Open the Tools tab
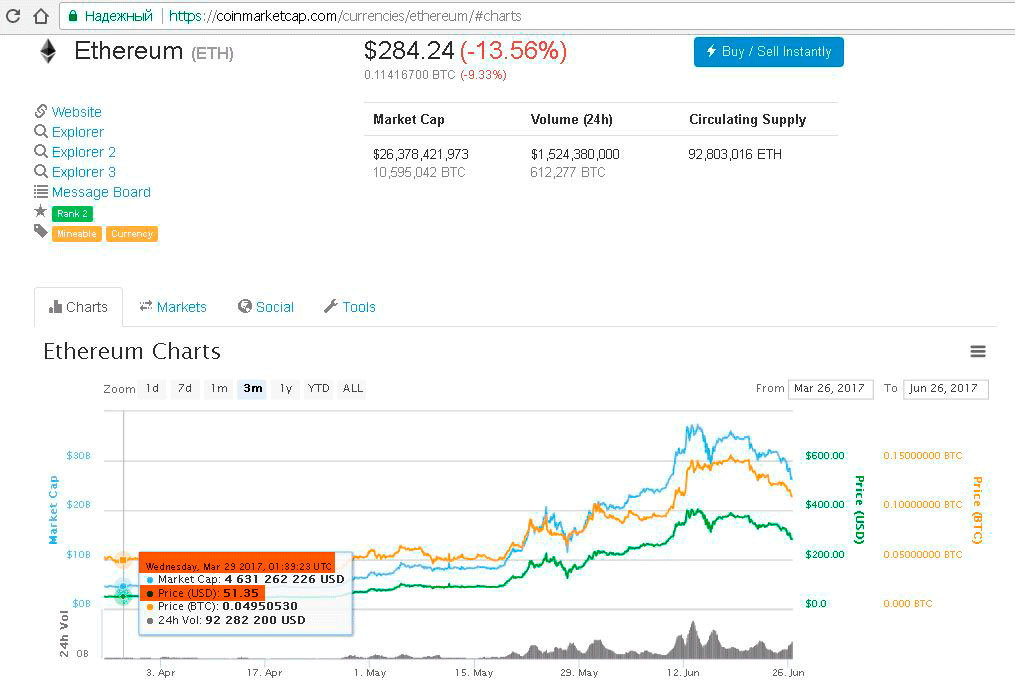Screen dimensions: 1015x687 point(350,307)
